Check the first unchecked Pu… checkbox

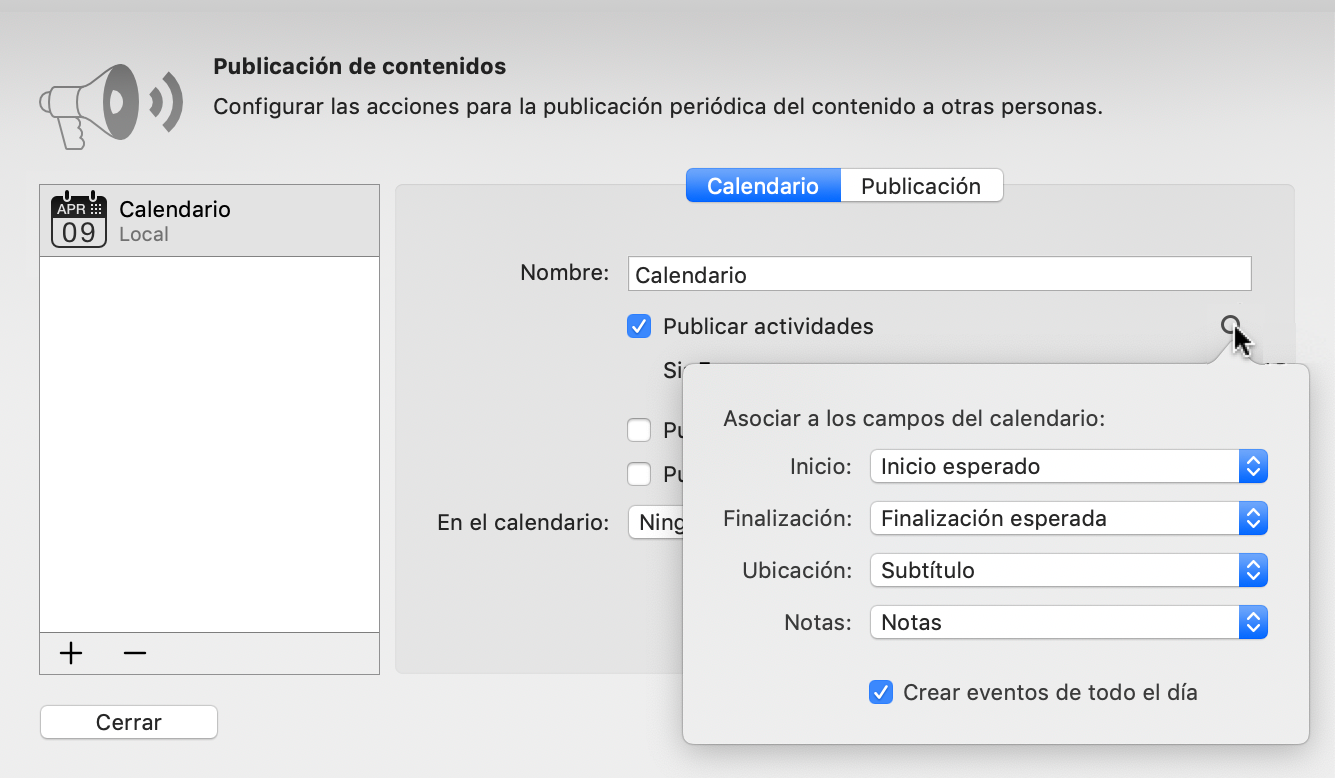click(639, 430)
